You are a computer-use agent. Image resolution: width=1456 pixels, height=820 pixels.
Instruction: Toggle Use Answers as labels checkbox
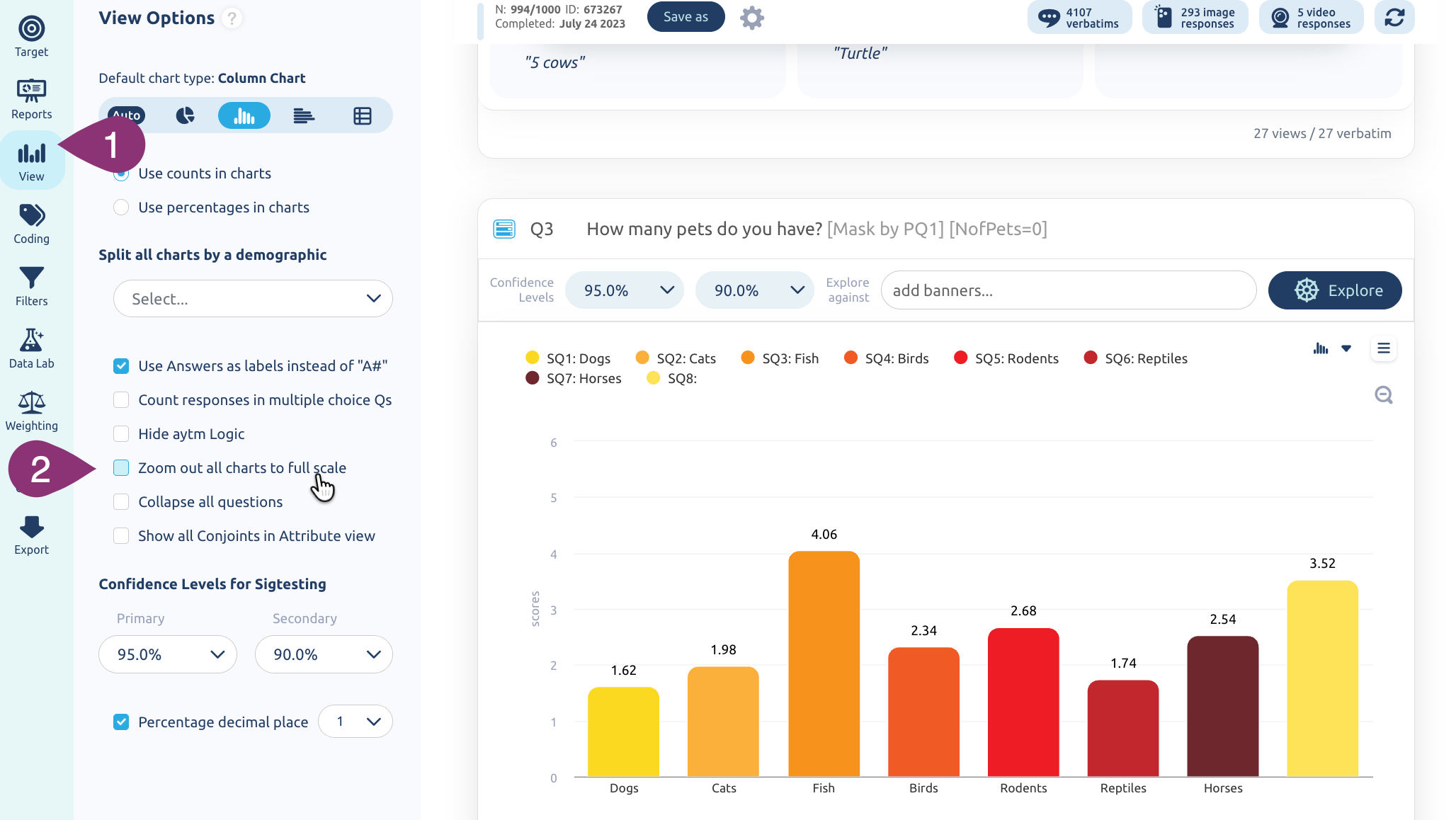click(121, 366)
